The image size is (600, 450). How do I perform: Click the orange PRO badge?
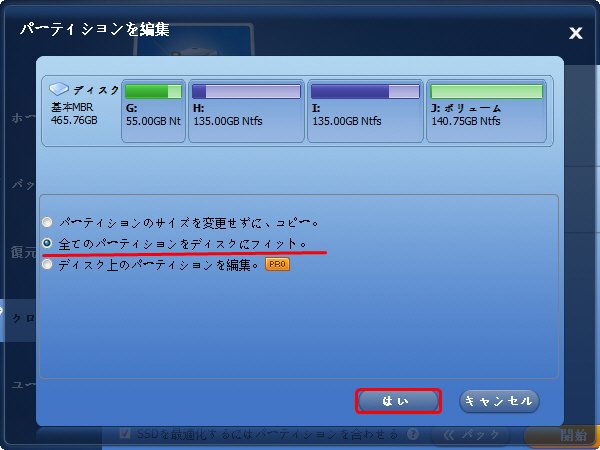coord(277,264)
